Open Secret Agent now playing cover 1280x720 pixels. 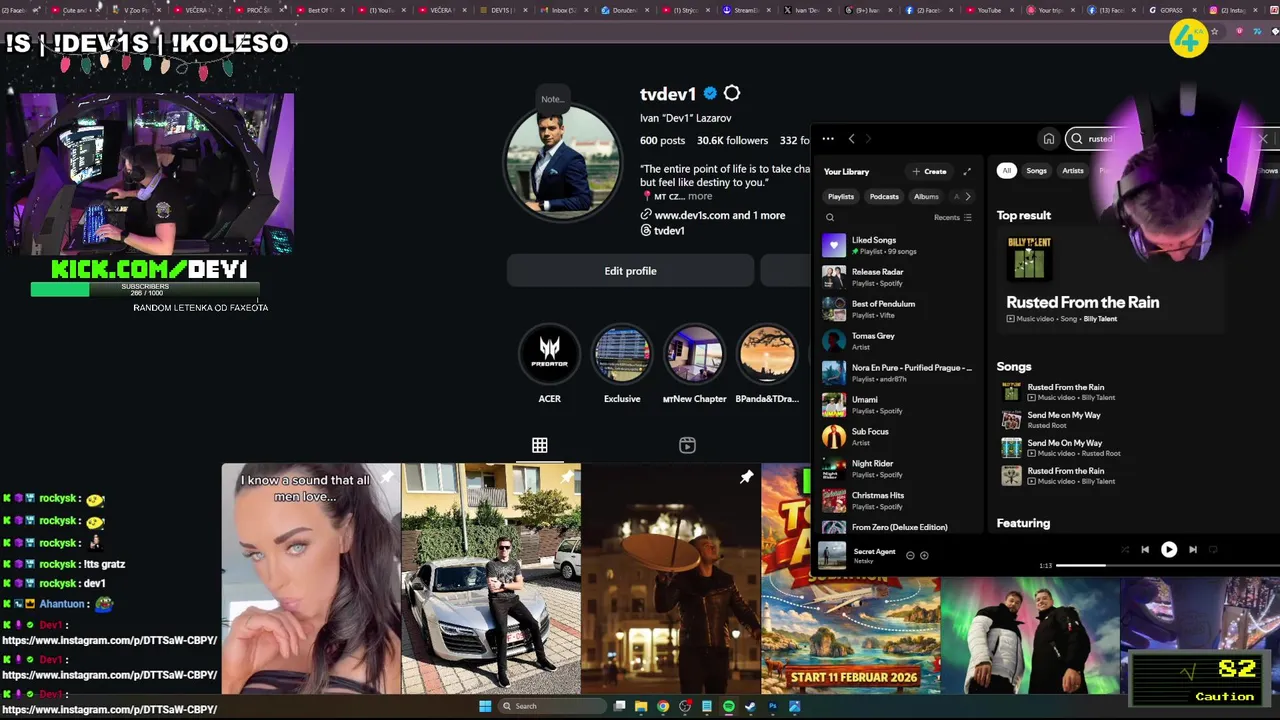833,555
